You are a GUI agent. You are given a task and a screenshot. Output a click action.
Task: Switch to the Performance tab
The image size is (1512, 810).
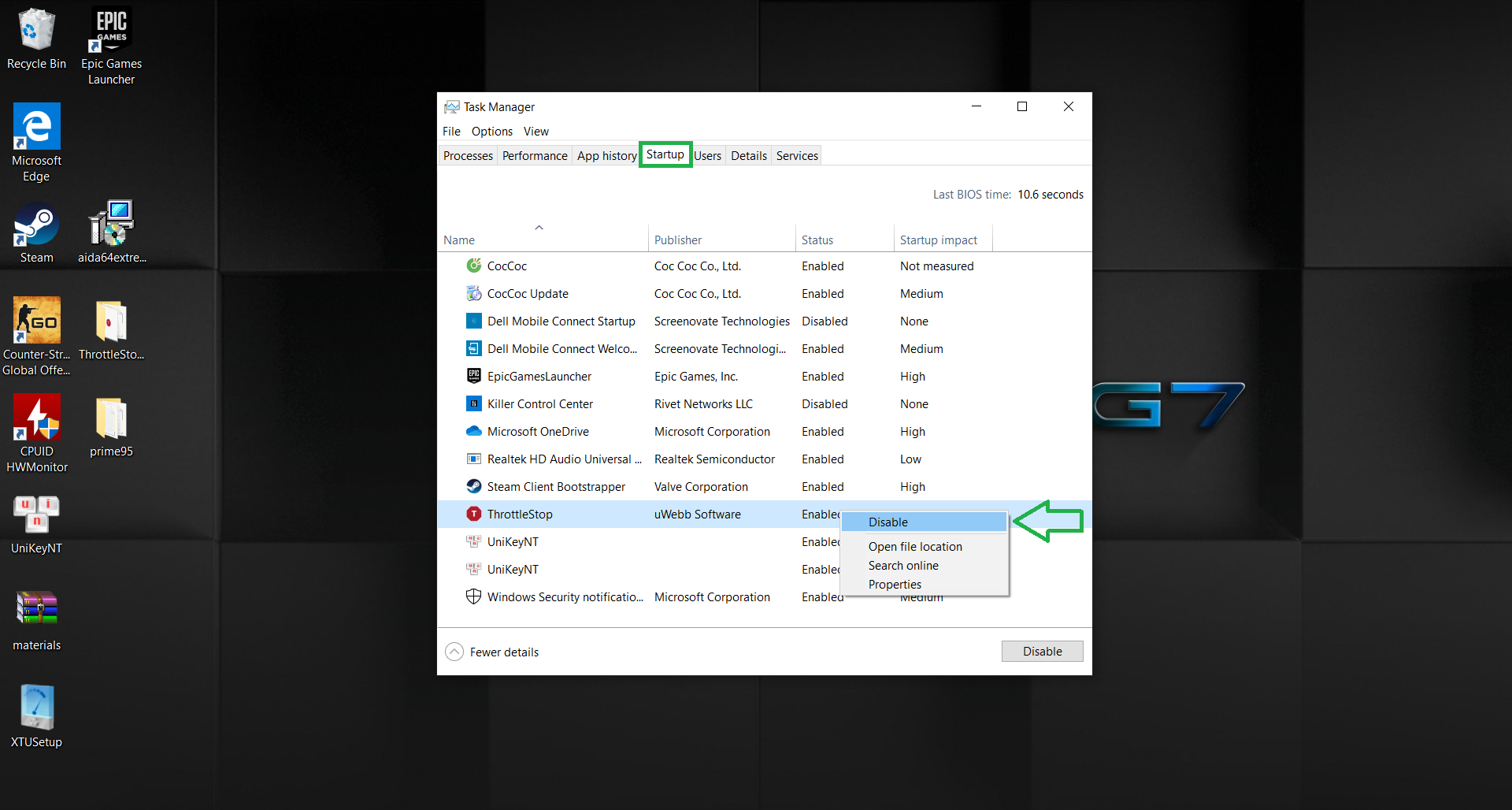tap(535, 156)
